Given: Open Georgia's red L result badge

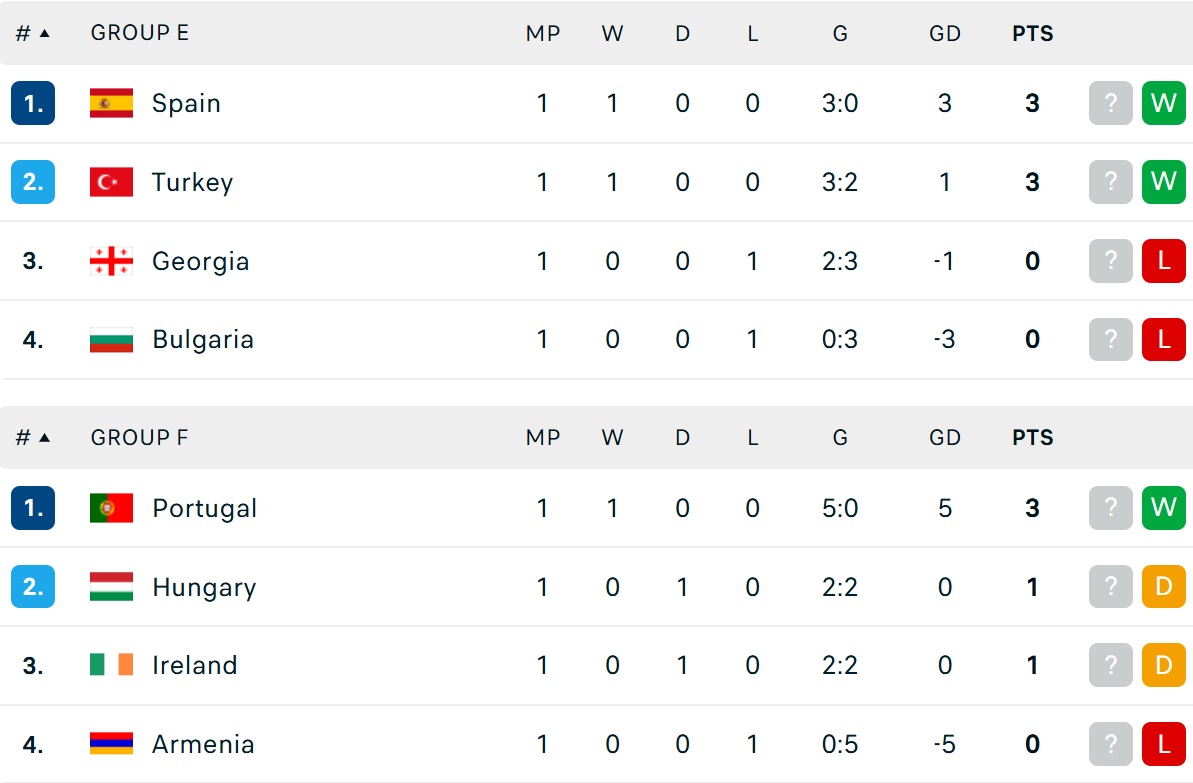Looking at the screenshot, I should click(1163, 261).
